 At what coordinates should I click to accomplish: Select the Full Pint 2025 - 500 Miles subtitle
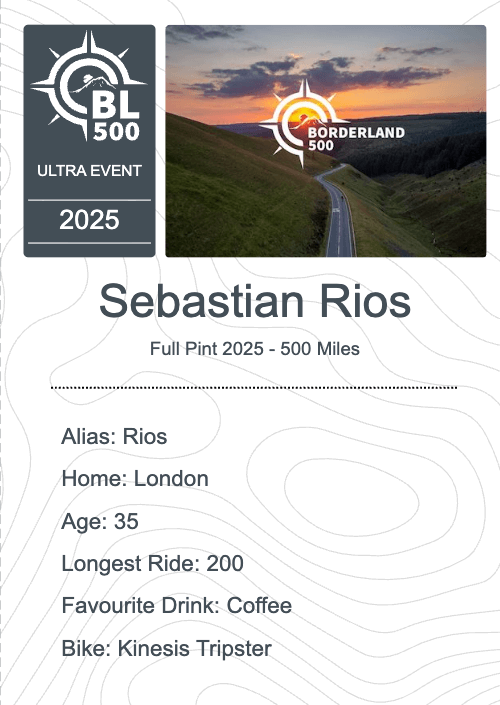(x=254, y=349)
